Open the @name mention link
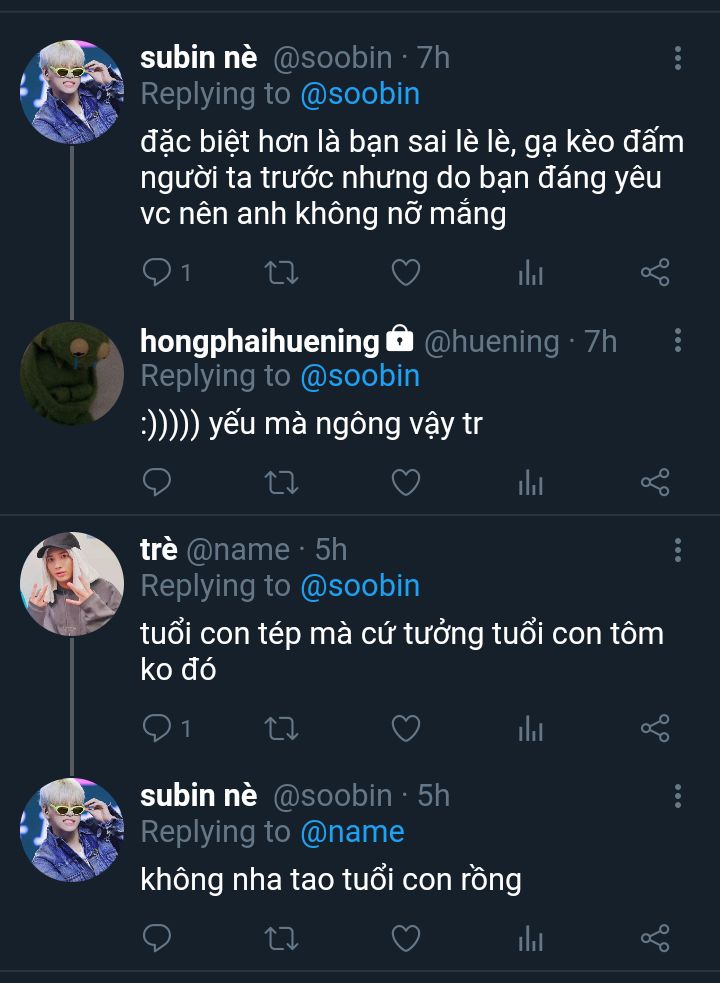This screenshot has width=720, height=983. tap(353, 832)
